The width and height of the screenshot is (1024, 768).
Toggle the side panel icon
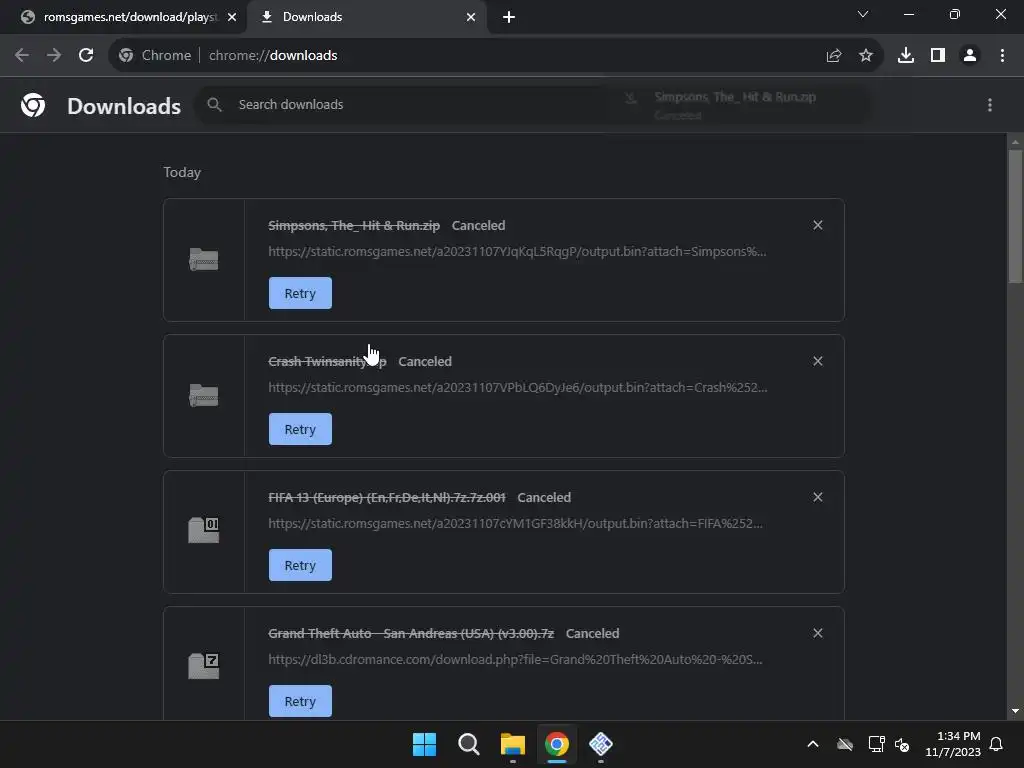coord(938,56)
